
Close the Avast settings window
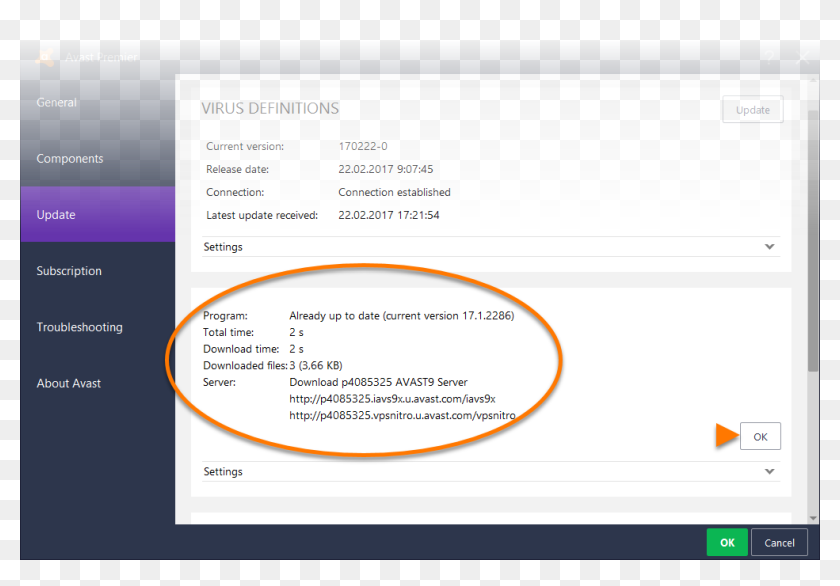pyautogui.click(x=804, y=57)
